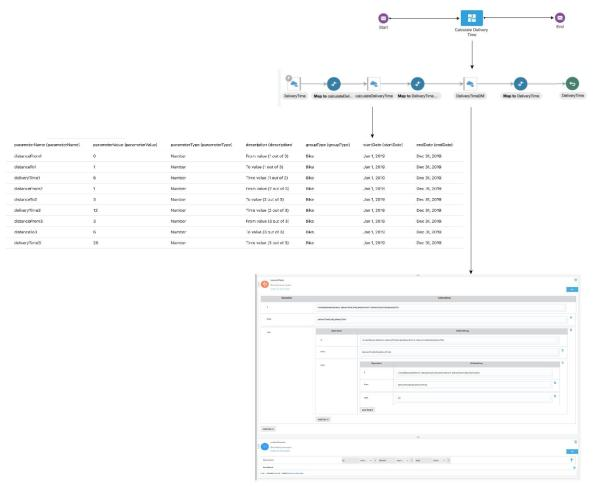Click the green DeliveryTime reply icon
The height and width of the screenshot is (486, 601).
(572, 84)
